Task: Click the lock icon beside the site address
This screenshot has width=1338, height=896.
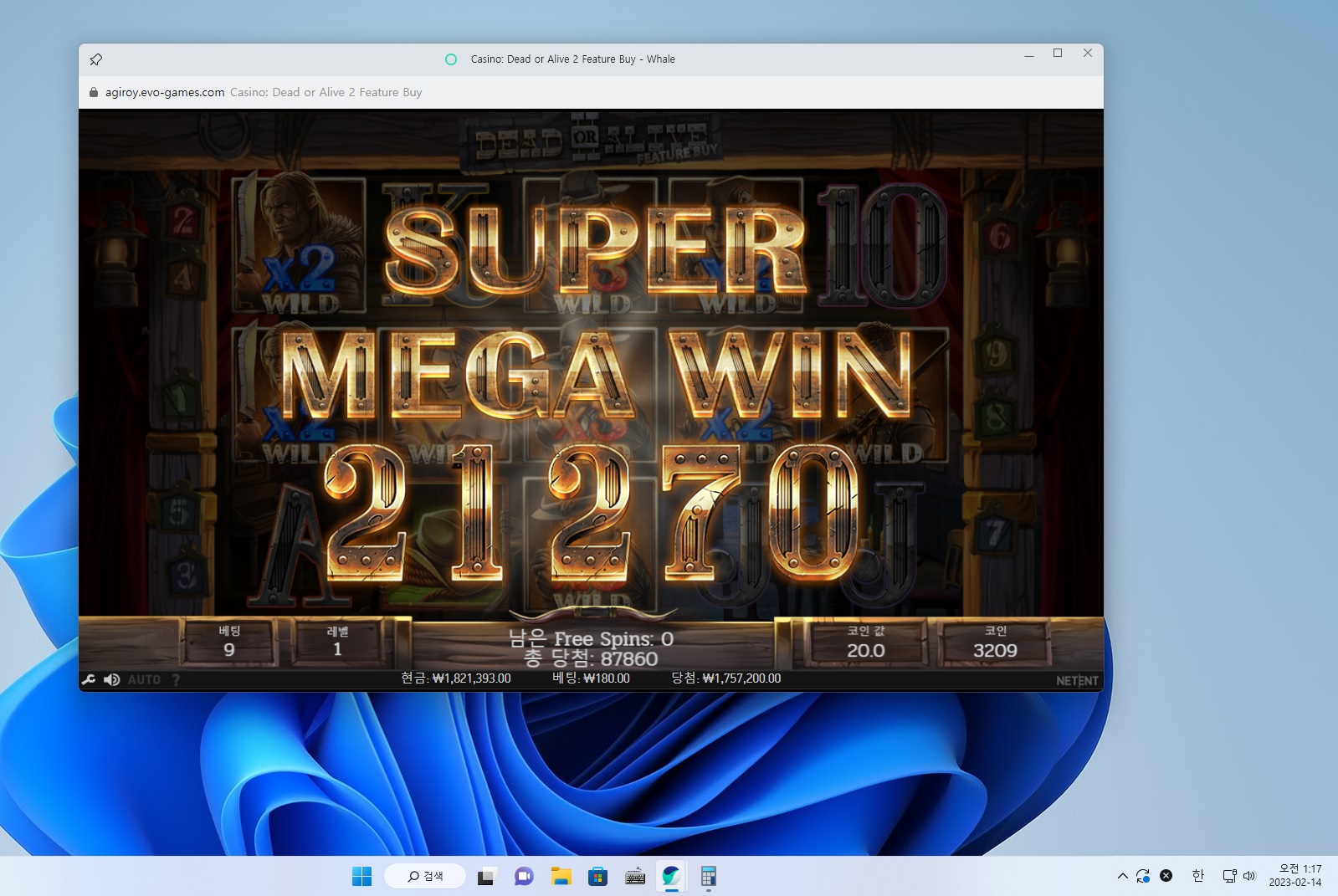Action: coord(94,92)
